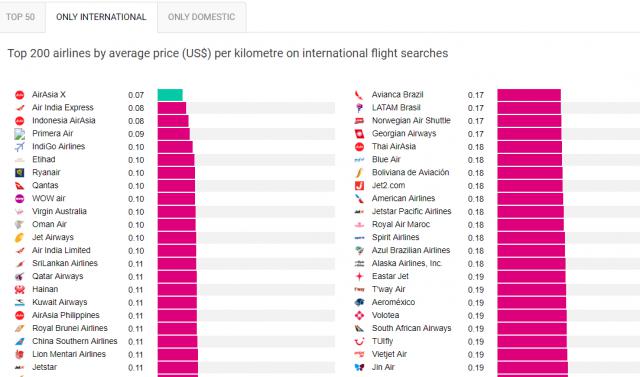This screenshot has width=640, height=377.
Task: Click the Qantas kangaroo logo icon
Action: pos(20,186)
